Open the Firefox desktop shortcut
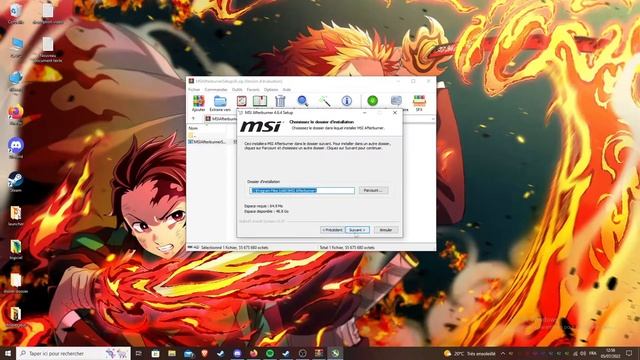The width and height of the screenshot is (640, 360). [x=16, y=115]
